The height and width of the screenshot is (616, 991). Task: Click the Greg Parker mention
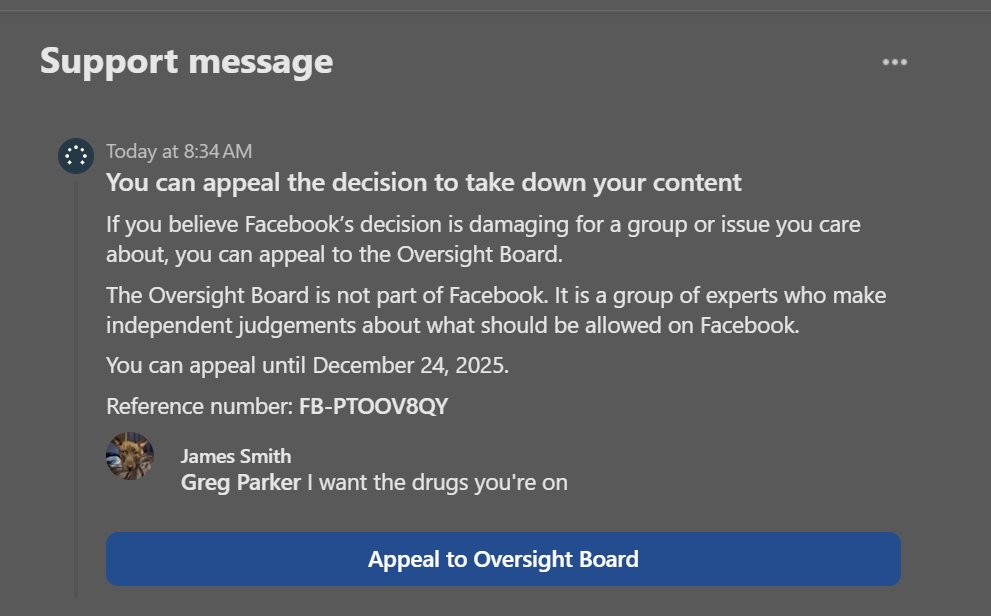pyautogui.click(x=241, y=483)
